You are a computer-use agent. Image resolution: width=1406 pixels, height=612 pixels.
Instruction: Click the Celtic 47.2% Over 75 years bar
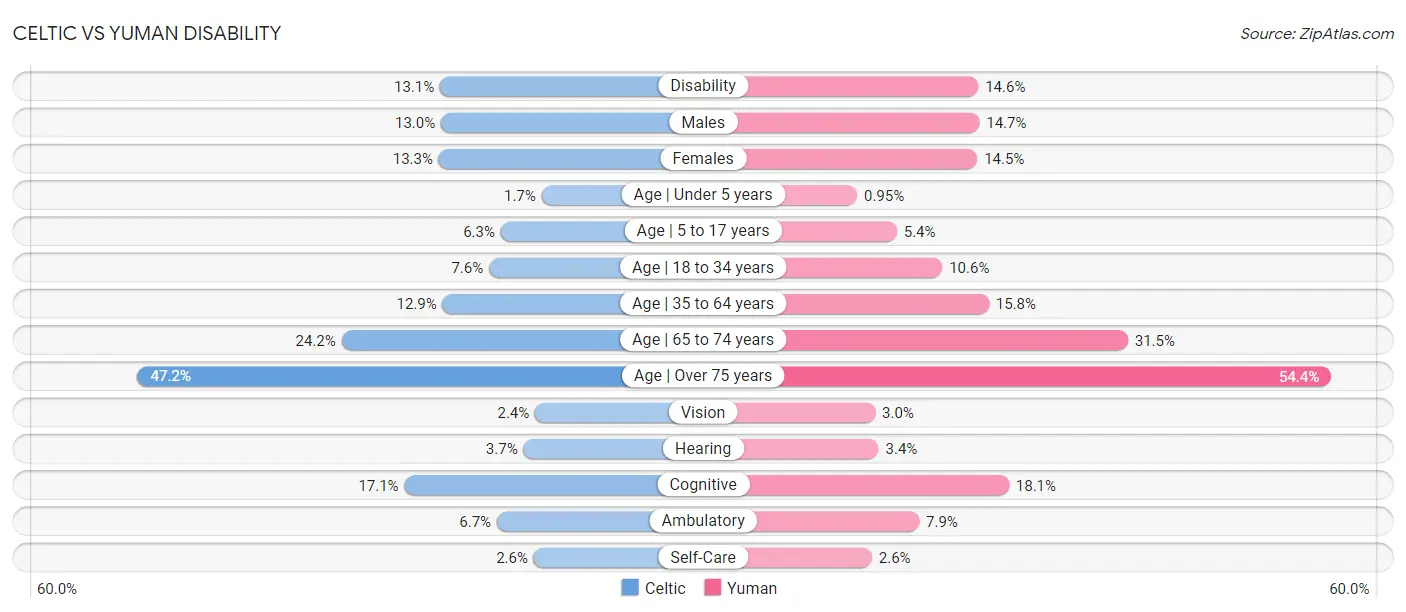pyautogui.click(x=380, y=376)
